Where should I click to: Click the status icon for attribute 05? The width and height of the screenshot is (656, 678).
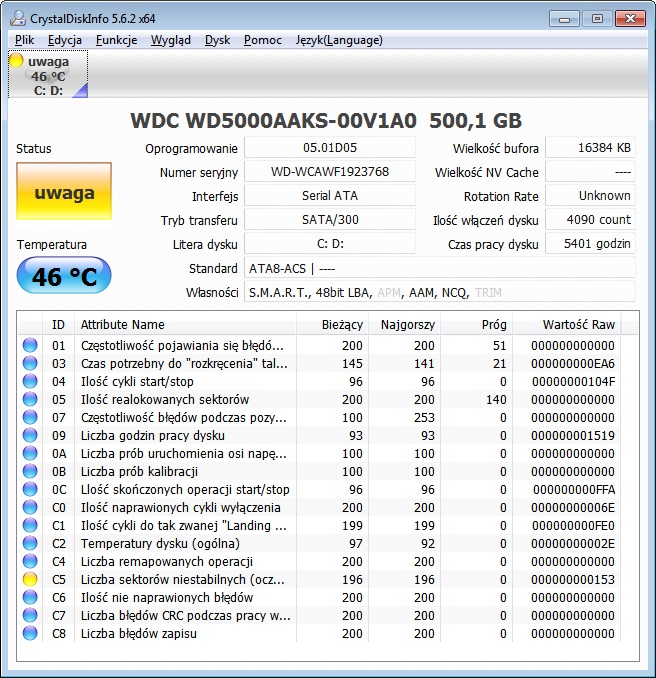pos(30,399)
